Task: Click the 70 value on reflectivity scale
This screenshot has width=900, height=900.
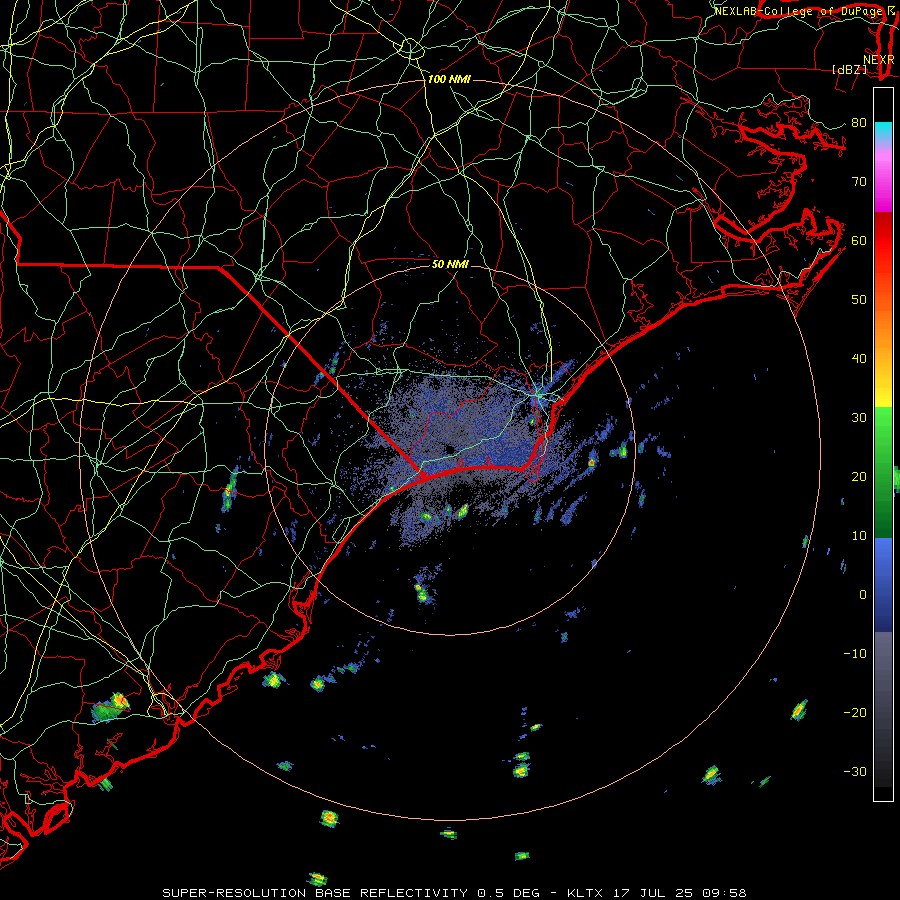Action: [859, 181]
